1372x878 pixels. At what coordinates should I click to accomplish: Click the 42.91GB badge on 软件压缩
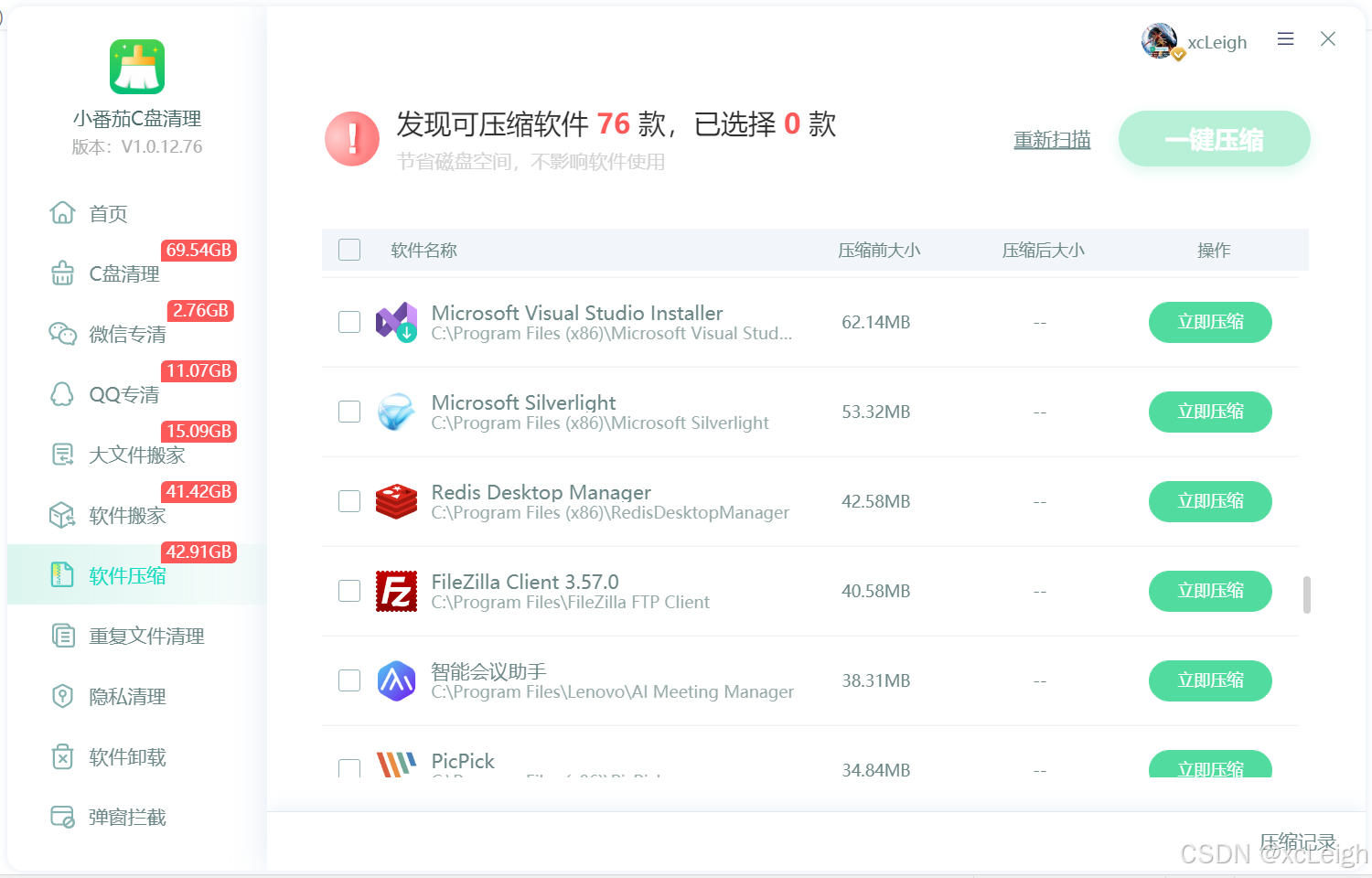click(198, 551)
